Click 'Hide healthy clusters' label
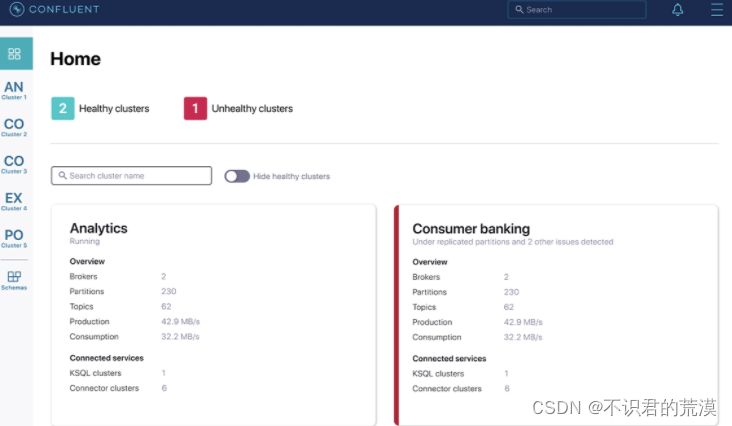Screen dimensions: 732x426 291,176
